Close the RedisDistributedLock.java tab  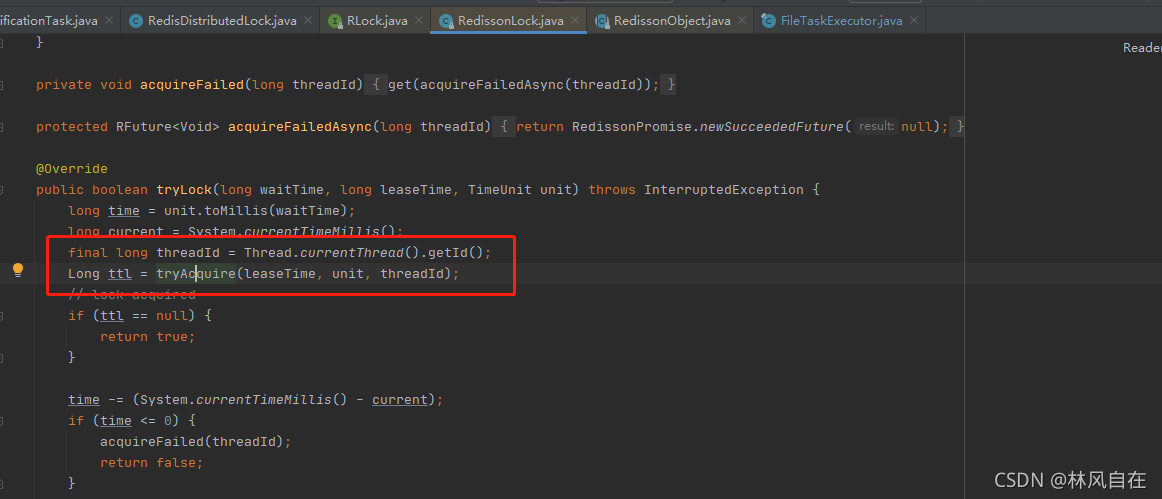tap(310, 21)
